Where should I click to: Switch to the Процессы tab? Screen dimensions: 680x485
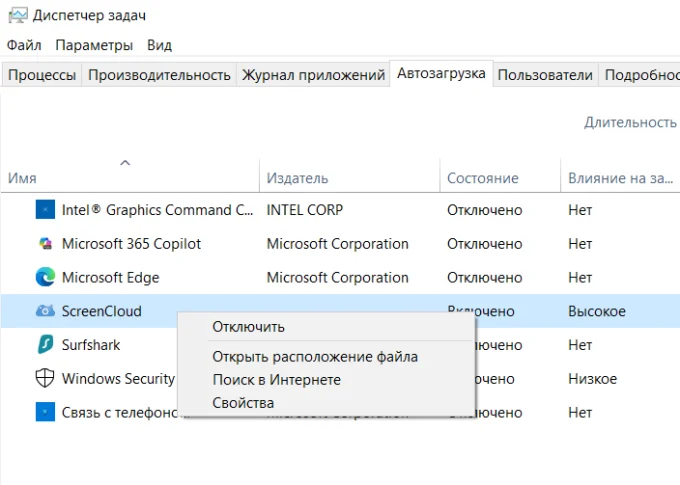point(42,75)
